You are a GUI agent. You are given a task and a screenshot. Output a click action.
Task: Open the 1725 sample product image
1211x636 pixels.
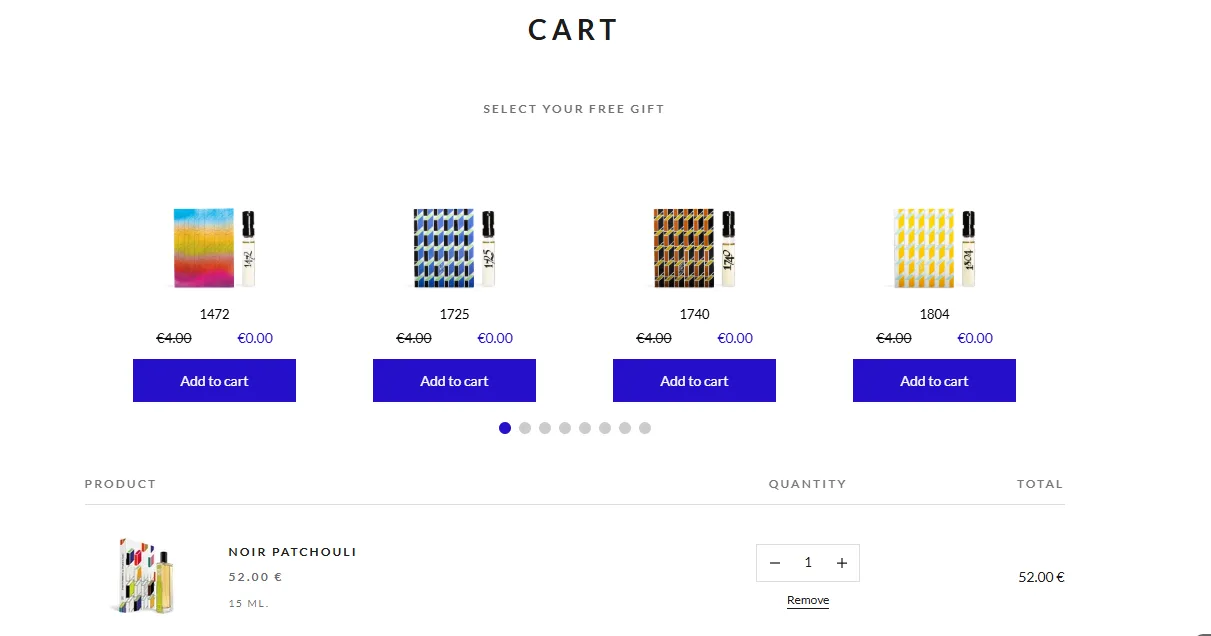[454, 248]
